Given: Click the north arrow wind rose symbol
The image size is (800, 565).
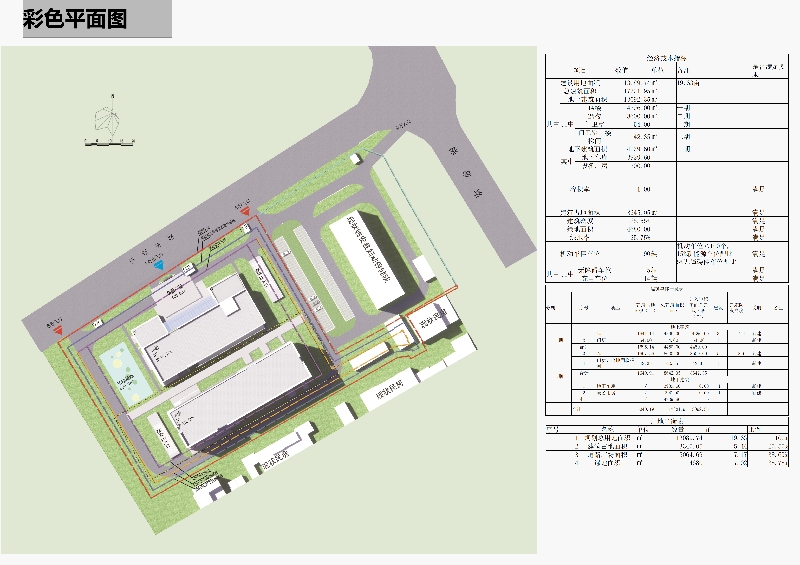Looking at the screenshot, I should [x=107, y=119].
